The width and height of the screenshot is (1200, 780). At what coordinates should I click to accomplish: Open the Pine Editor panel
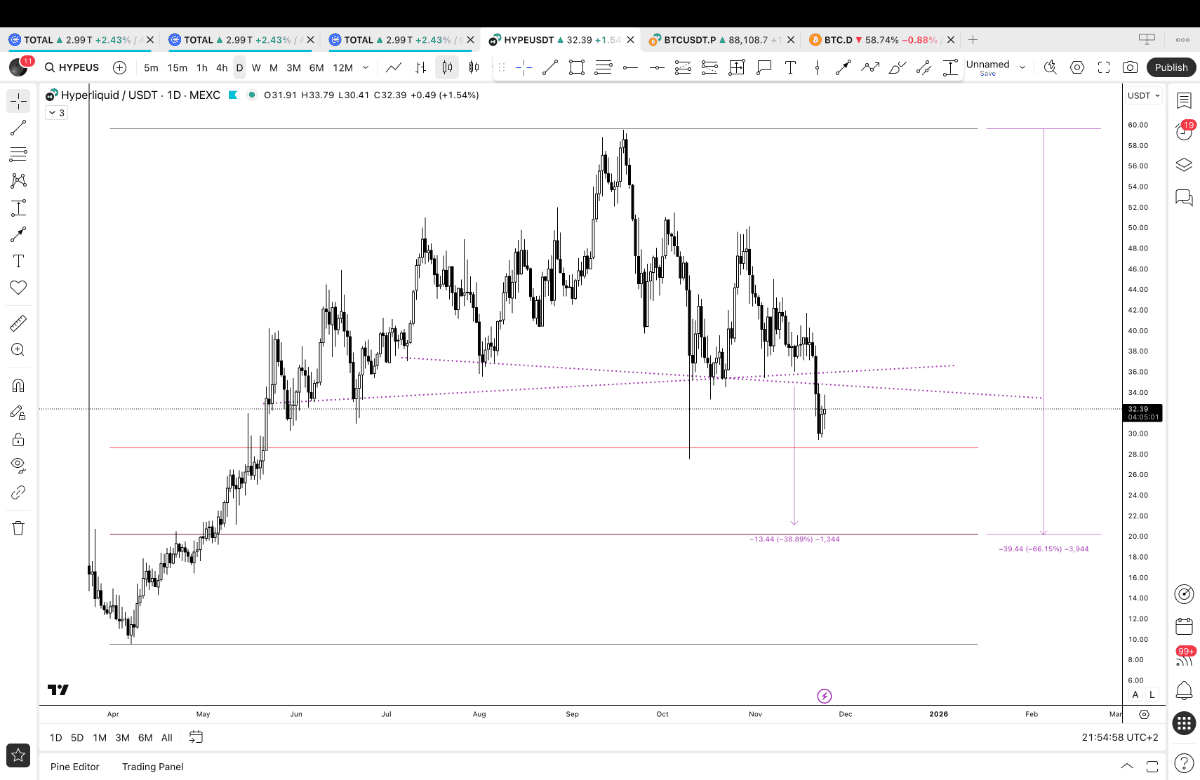pyautogui.click(x=75, y=766)
